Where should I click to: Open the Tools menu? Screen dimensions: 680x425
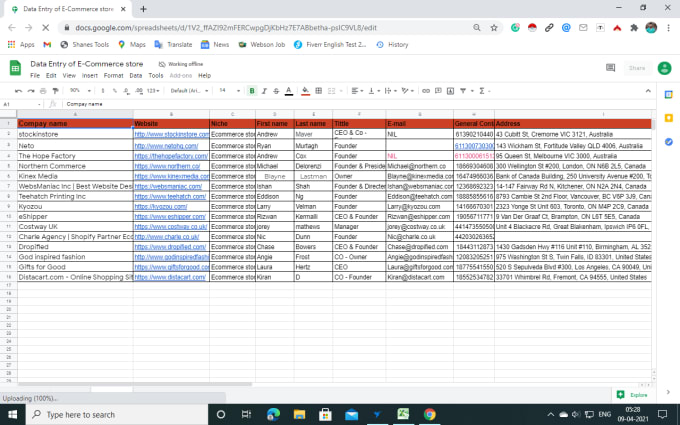pos(156,75)
